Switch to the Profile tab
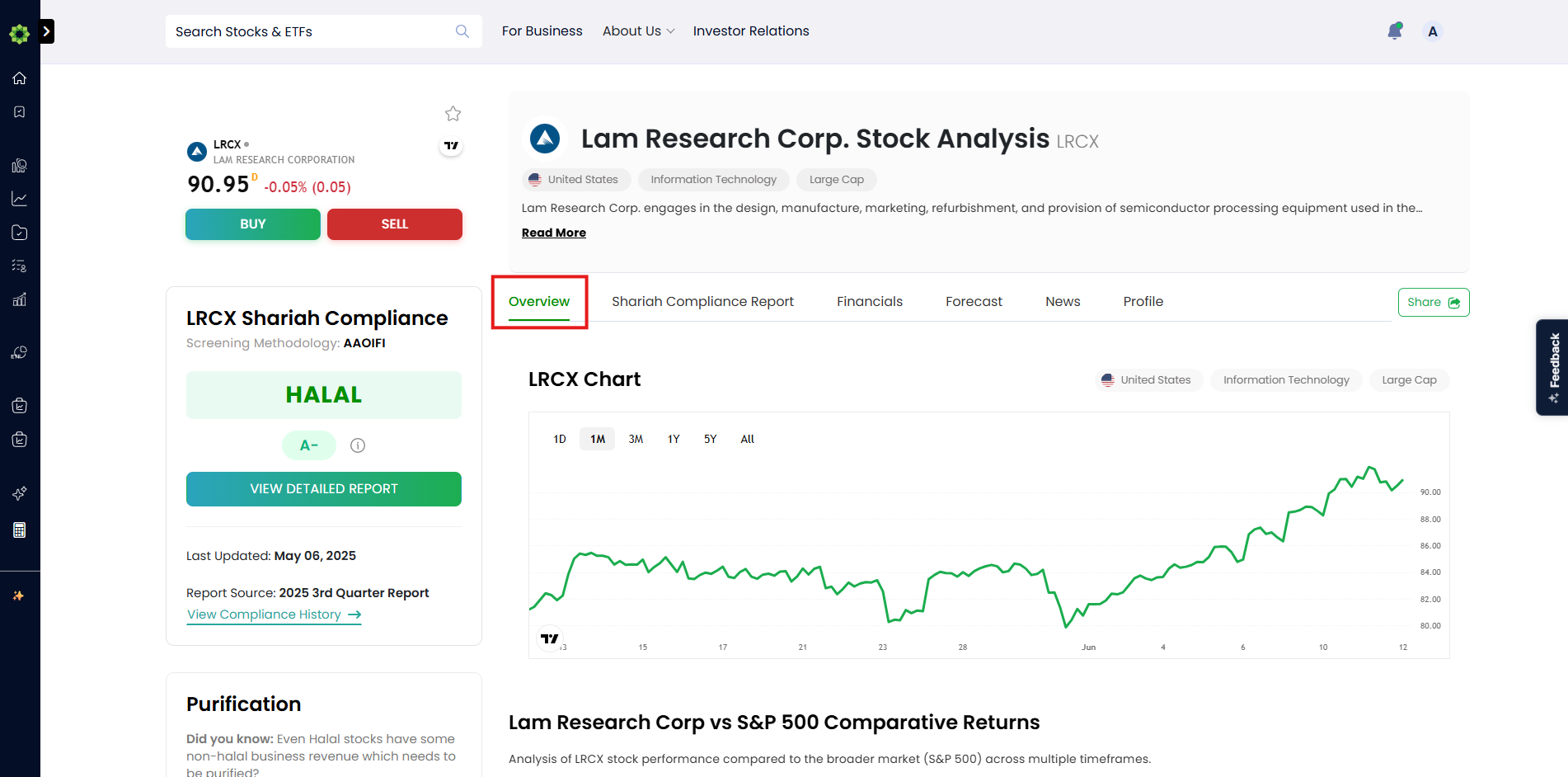The height and width of the screenshot is (777, 1568). tap(1143, 302)
